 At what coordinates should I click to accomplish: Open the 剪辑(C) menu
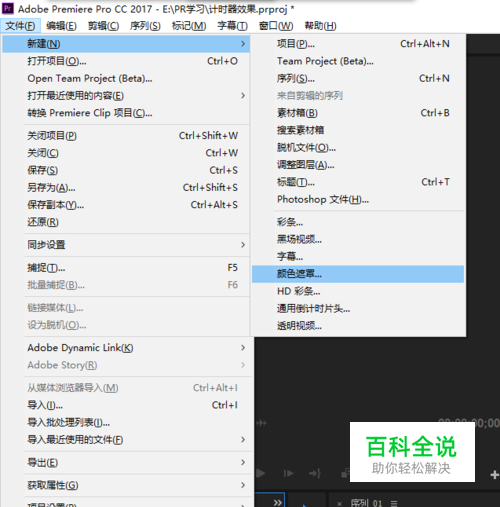[103, 26]
